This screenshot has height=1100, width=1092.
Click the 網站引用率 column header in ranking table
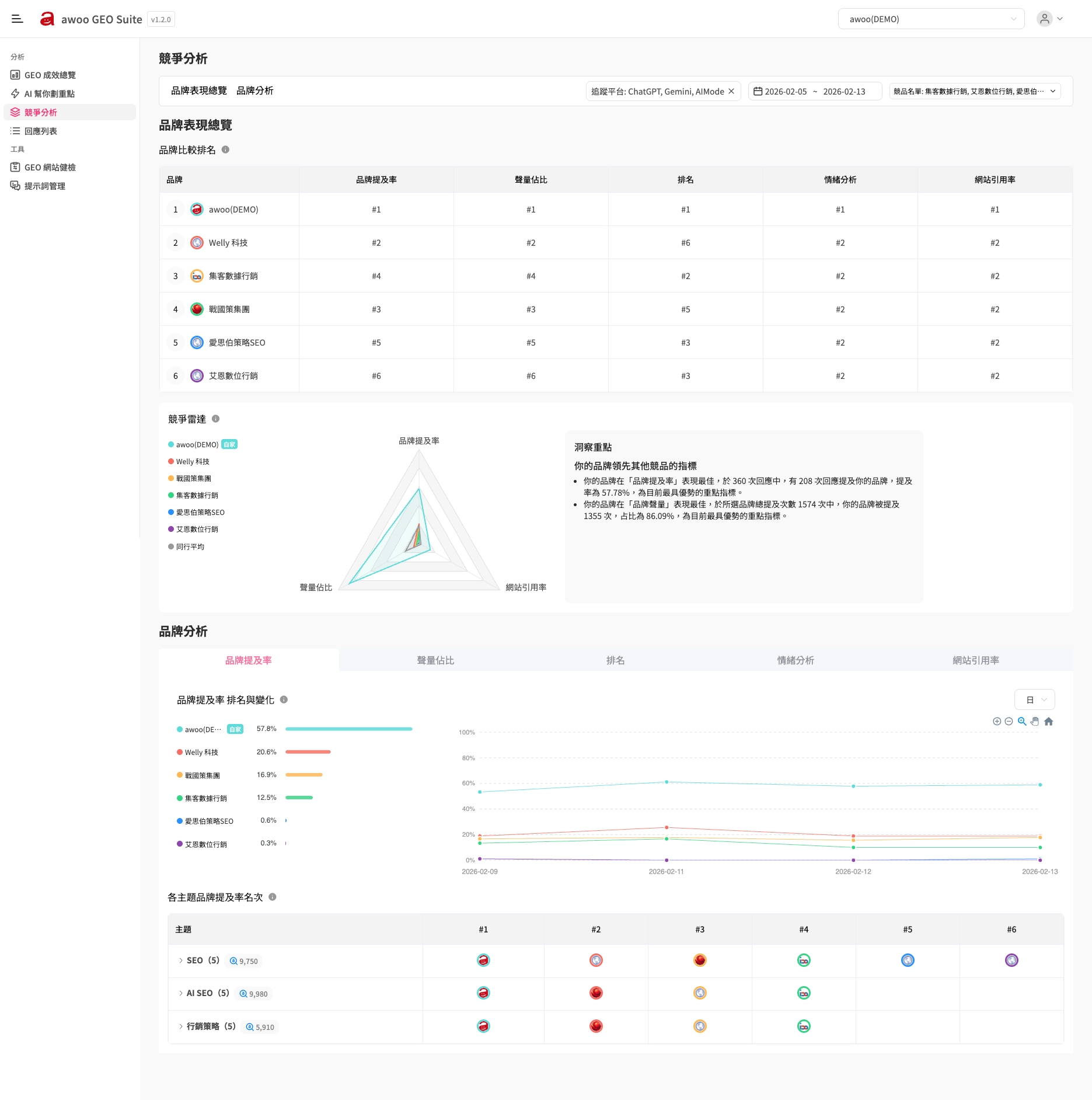pyautogui.click(x=995, y=180)
